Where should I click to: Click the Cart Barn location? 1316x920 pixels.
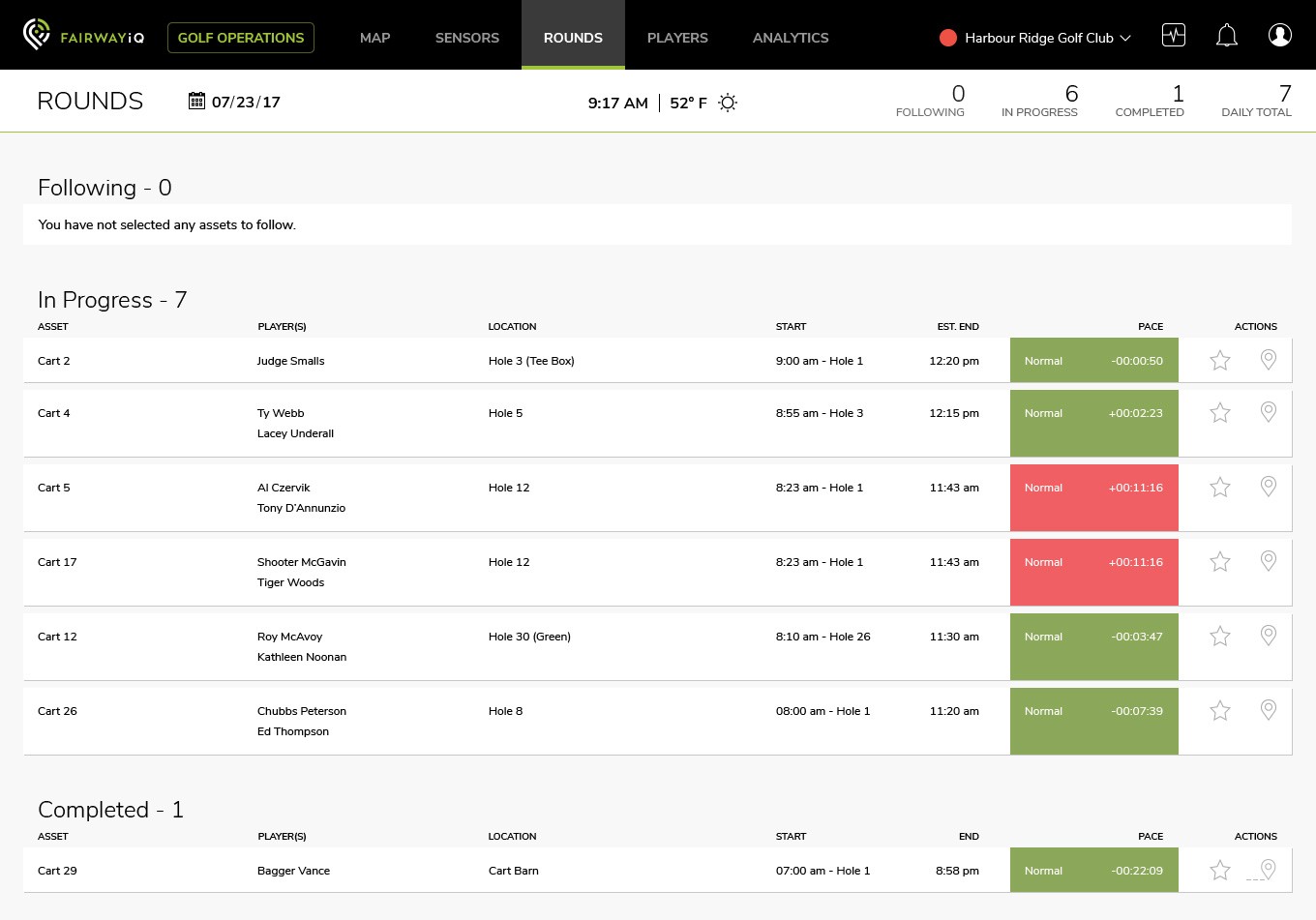[x=513, y=871]
